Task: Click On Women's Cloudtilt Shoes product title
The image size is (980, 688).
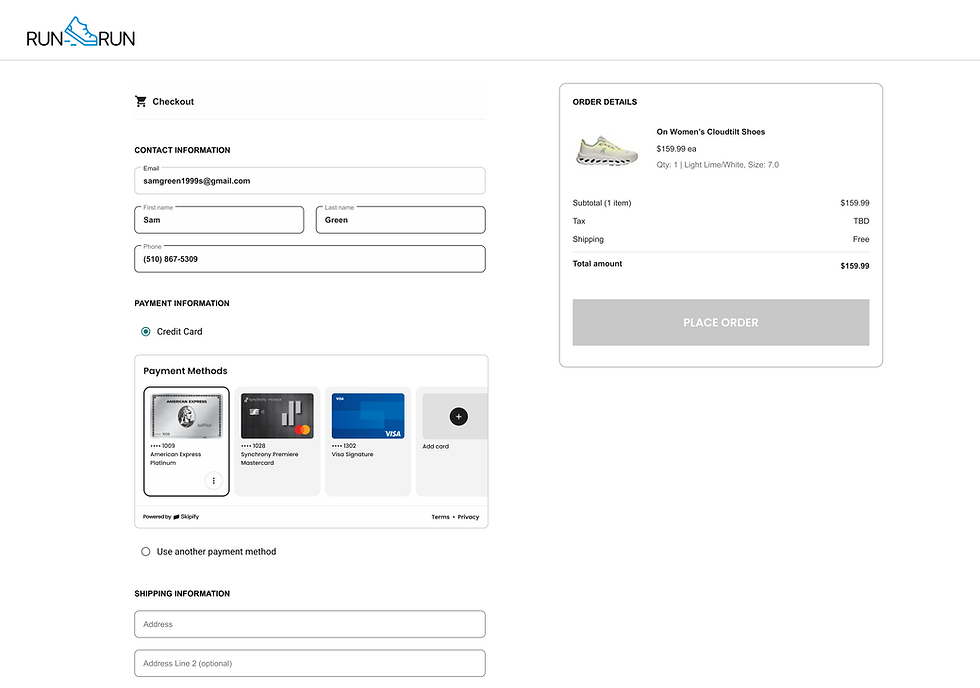Action: [711, 132]
